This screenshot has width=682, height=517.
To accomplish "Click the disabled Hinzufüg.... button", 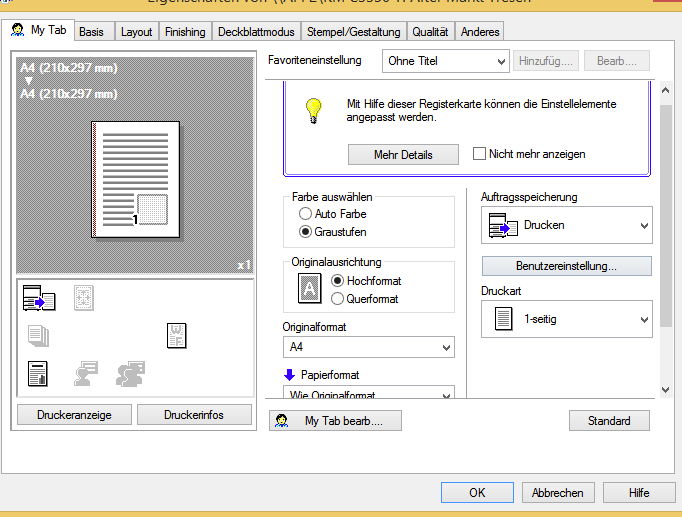I will (x=546, y=61).
